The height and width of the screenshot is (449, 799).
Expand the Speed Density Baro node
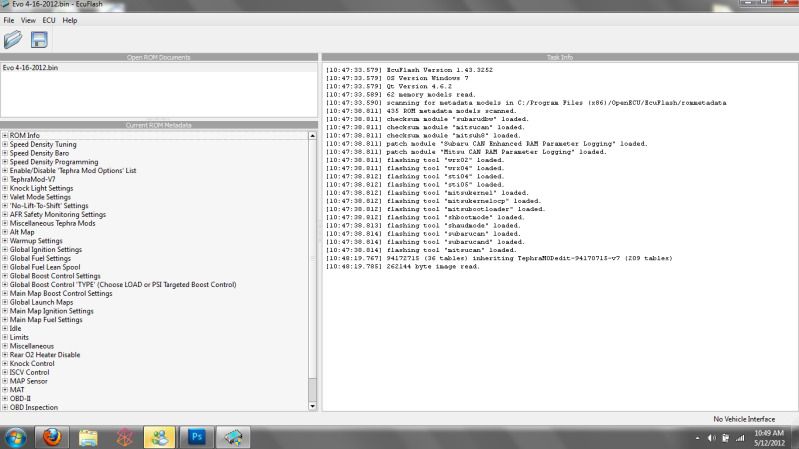coord(5,153)
